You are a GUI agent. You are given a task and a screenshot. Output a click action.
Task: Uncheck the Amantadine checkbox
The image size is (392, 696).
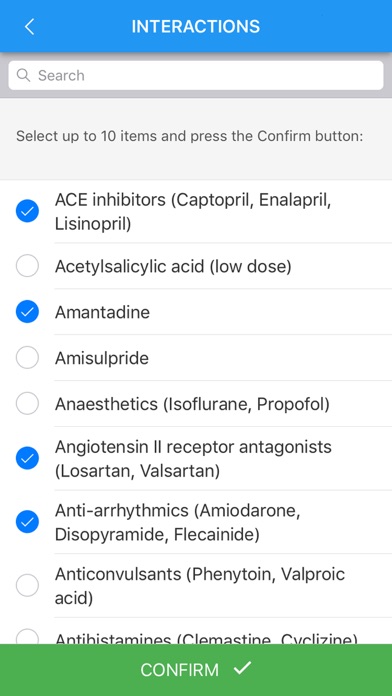[27, 312]
